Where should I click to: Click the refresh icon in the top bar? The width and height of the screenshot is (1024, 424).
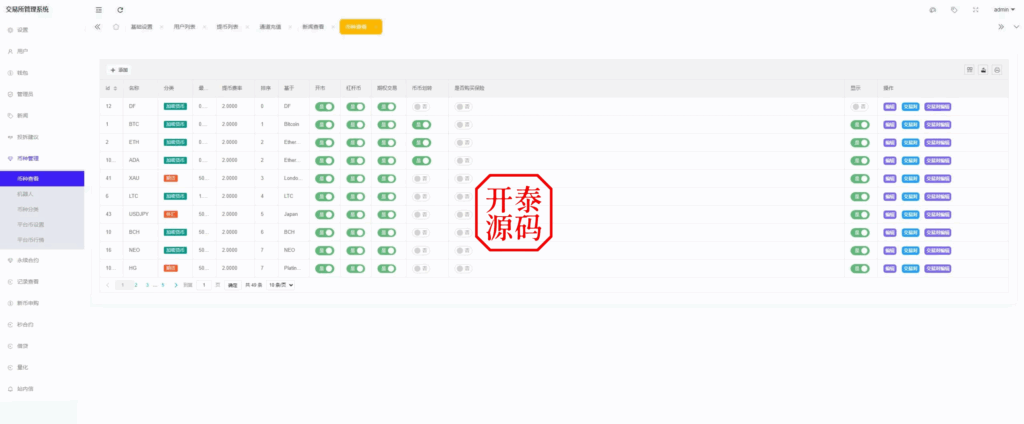tap(120, 9)
